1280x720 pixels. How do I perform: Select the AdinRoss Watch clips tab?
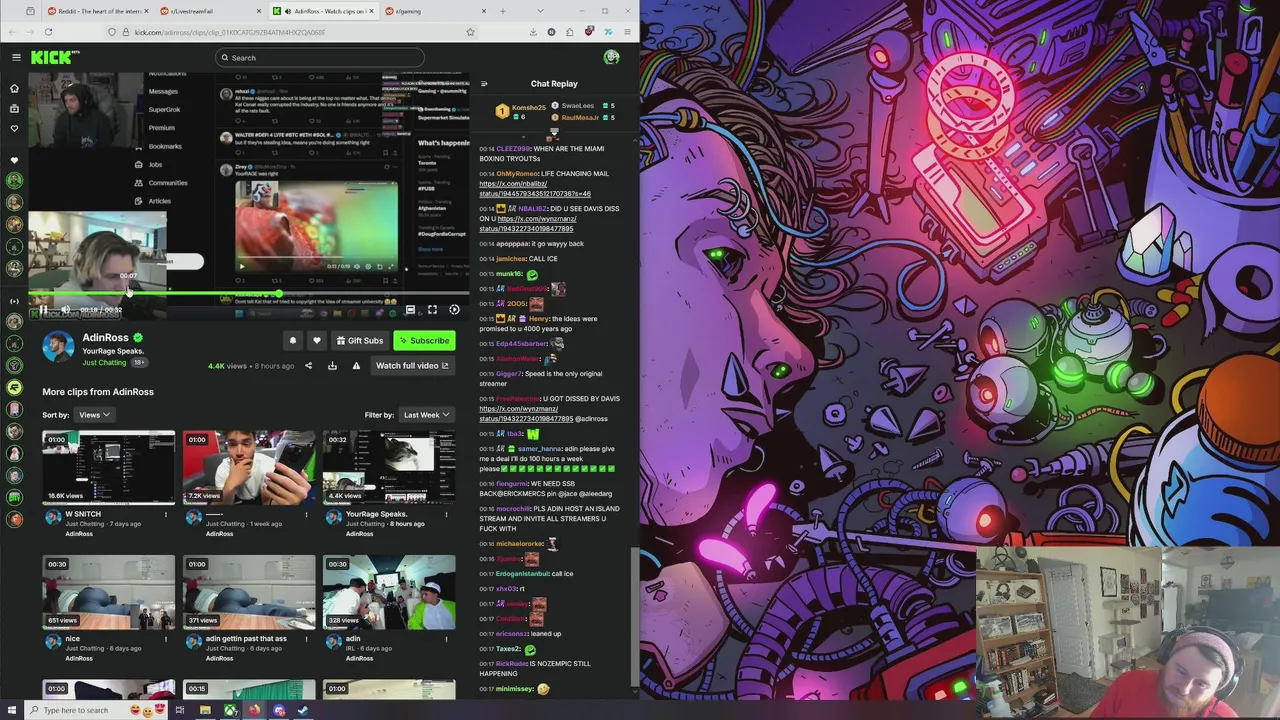pyautogui.click(x=324, y=11)
